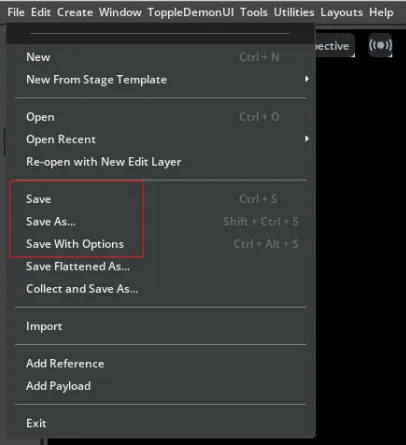
Task: Open the Utilities menu
Action: tap(294, 12)
